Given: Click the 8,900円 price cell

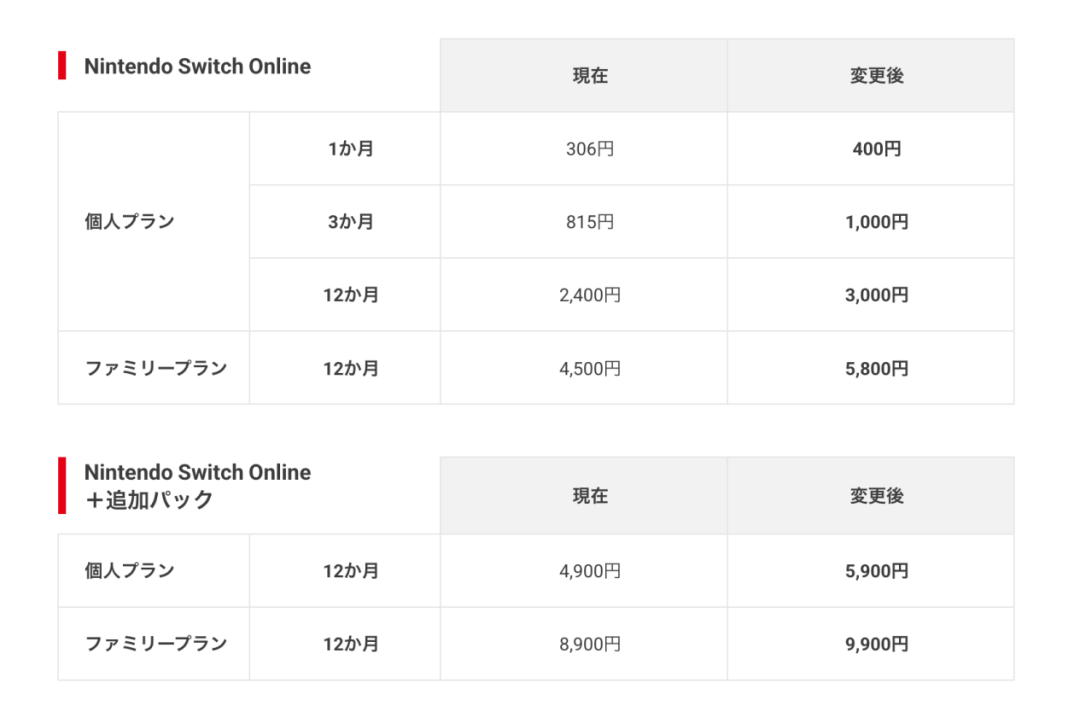Looking at the screenshot, I should coord(590,644).
